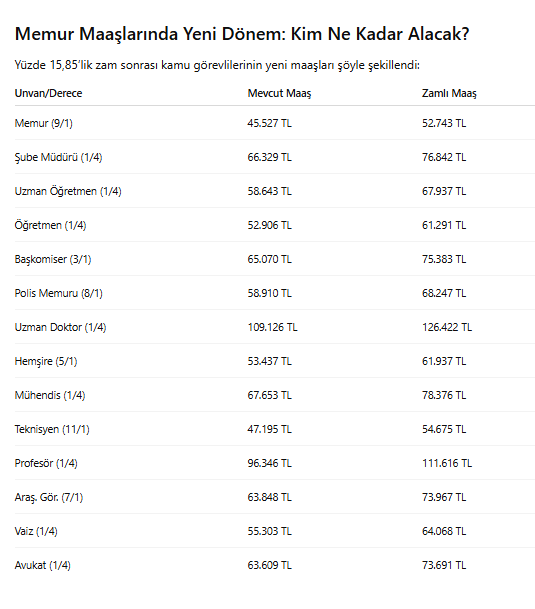Click Avukat raised salary 73.691 TL
The width and height of the screenshot is (535, 609).
tap(444, 565)
